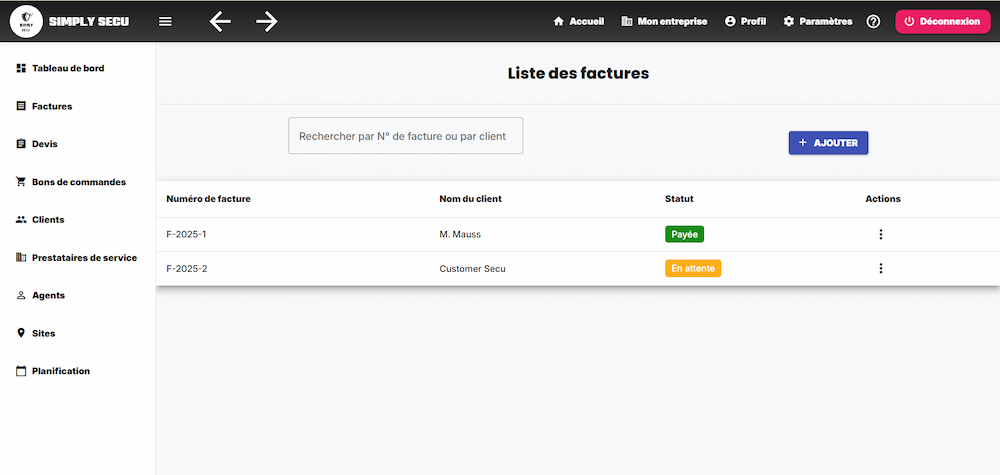The image size is (1000, 475).
Task: Open the help question mark icon
Action: (873, 21)
